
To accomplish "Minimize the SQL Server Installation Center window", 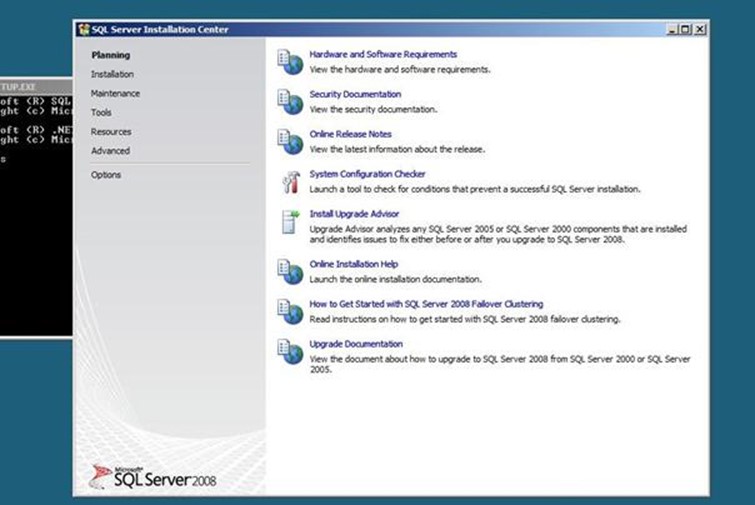I will (x=672, y=29).
